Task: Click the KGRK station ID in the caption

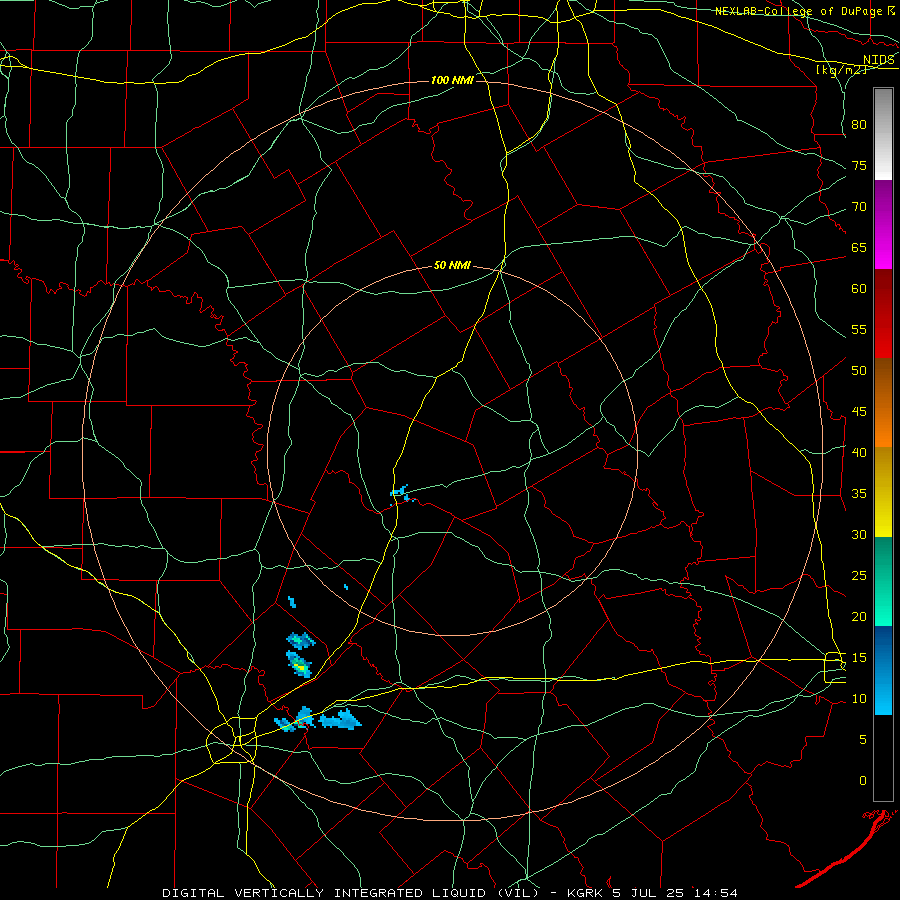Action: pyautogui.click(x=588, y=893)
